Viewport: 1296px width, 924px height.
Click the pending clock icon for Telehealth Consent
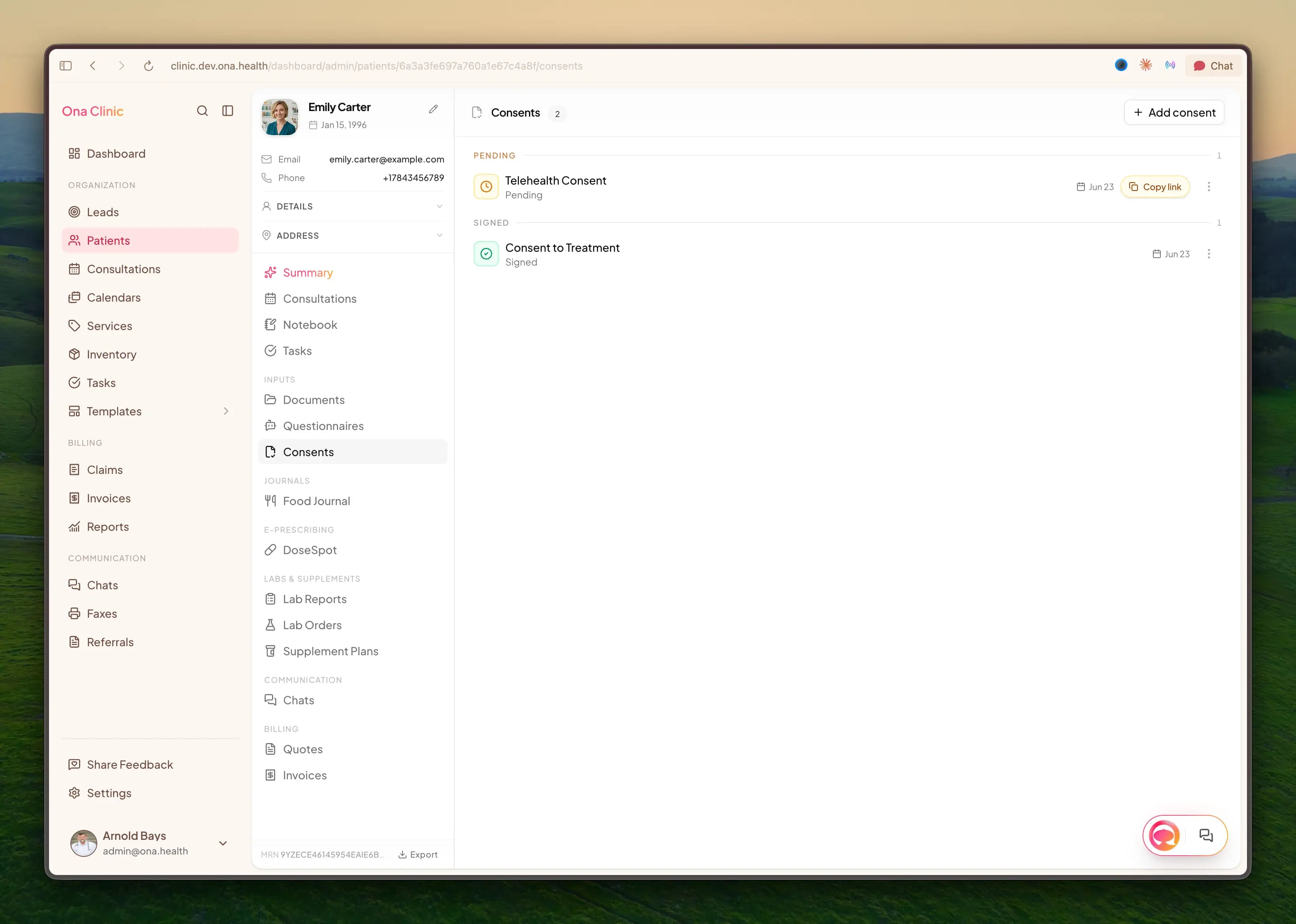click(x=486, y=187)
